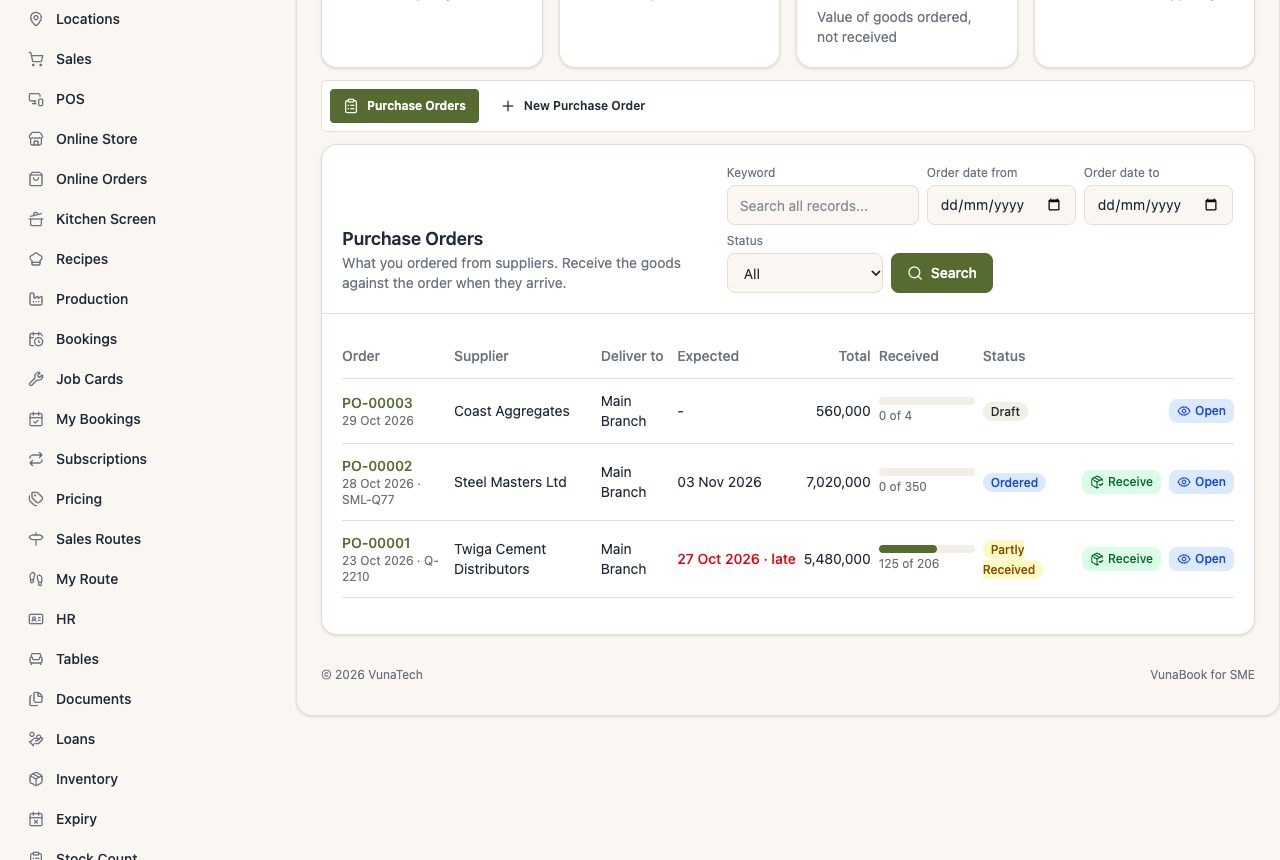Viewport: 1280px width, 860px height.
Task: Open the Order date to calendar picker
Action: pos(1211,205)
